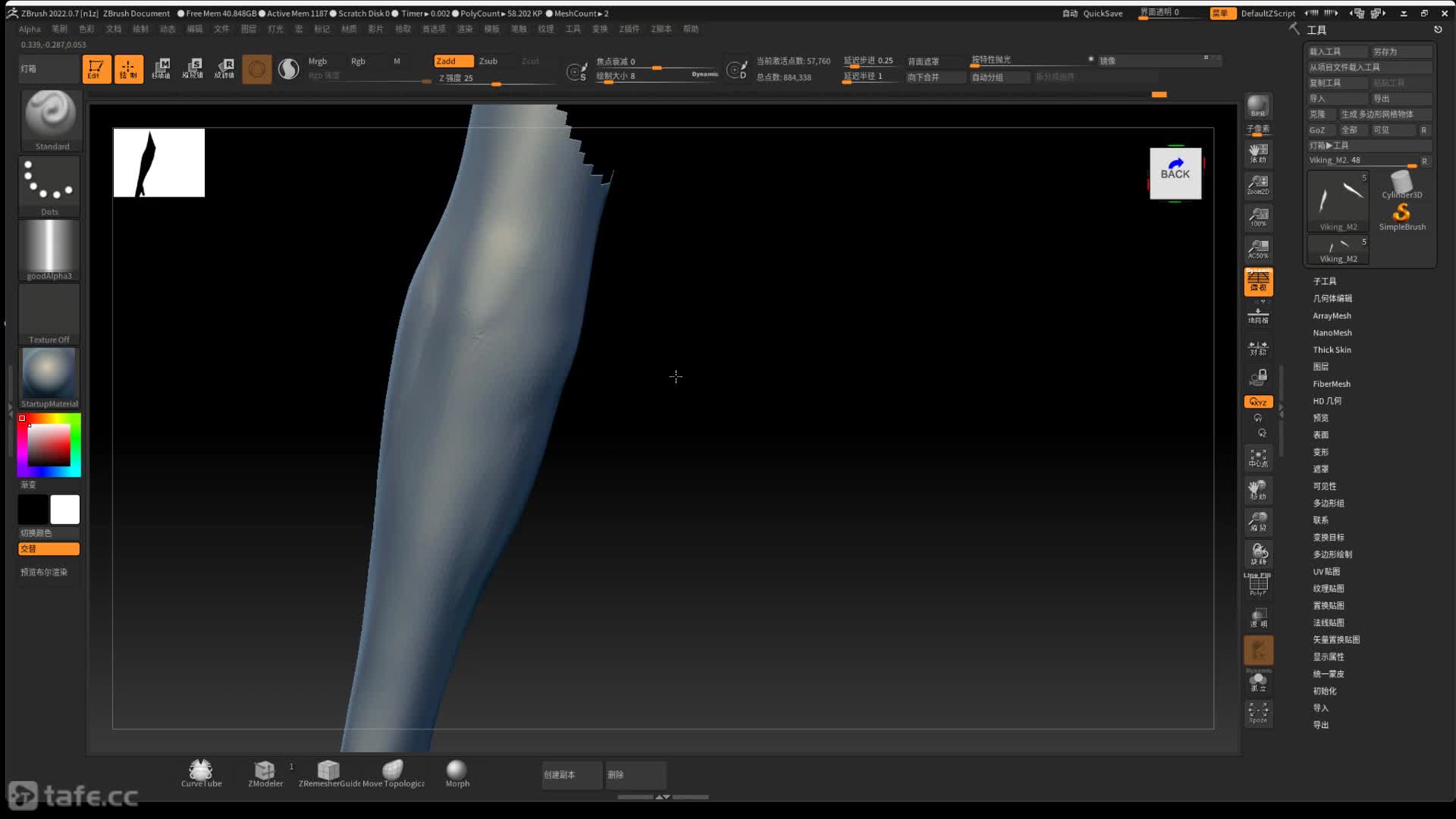Viewport: 1456px width, 819px height.
Task: Click the model silhouette thumbnail
Action: pyautogui.click(x=159, y=162)
